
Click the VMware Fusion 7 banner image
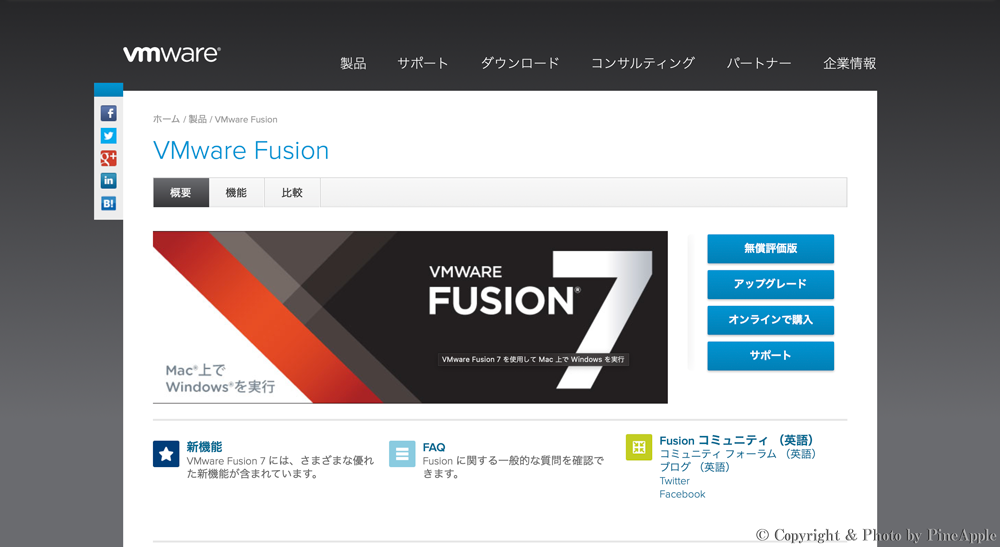[x=410, y=317]
